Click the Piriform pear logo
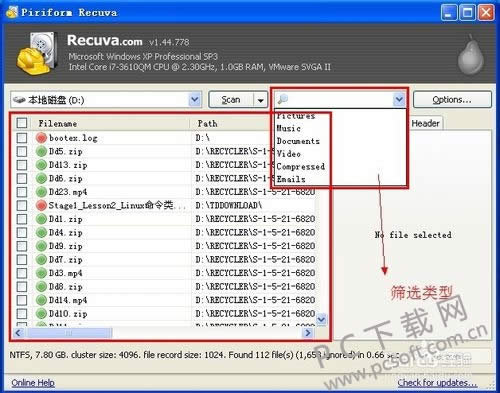 point(470,55)
